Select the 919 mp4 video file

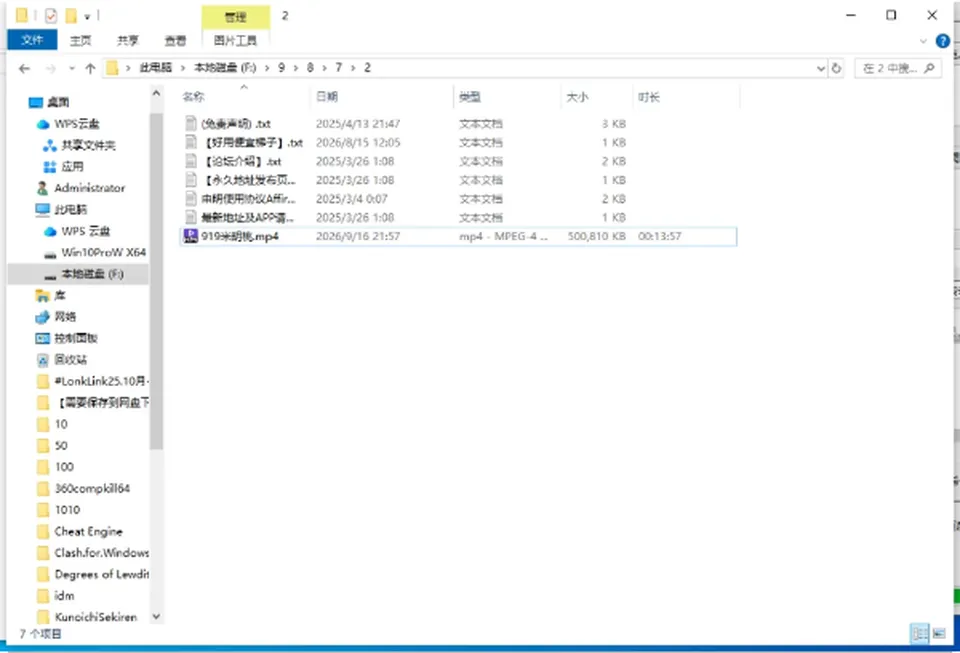click(x=458, y=236)
